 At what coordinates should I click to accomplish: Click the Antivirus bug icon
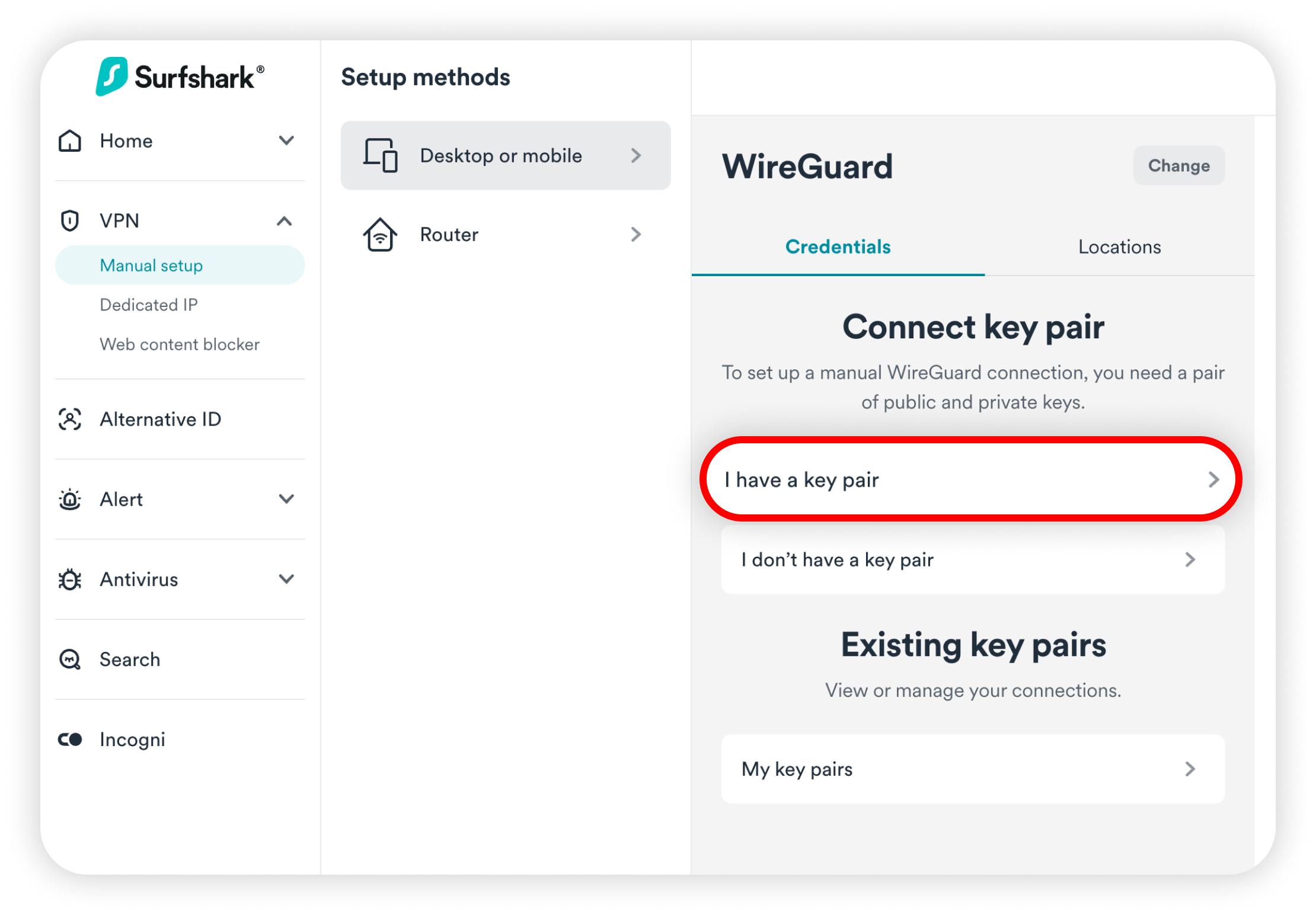(x=70, y=580)
